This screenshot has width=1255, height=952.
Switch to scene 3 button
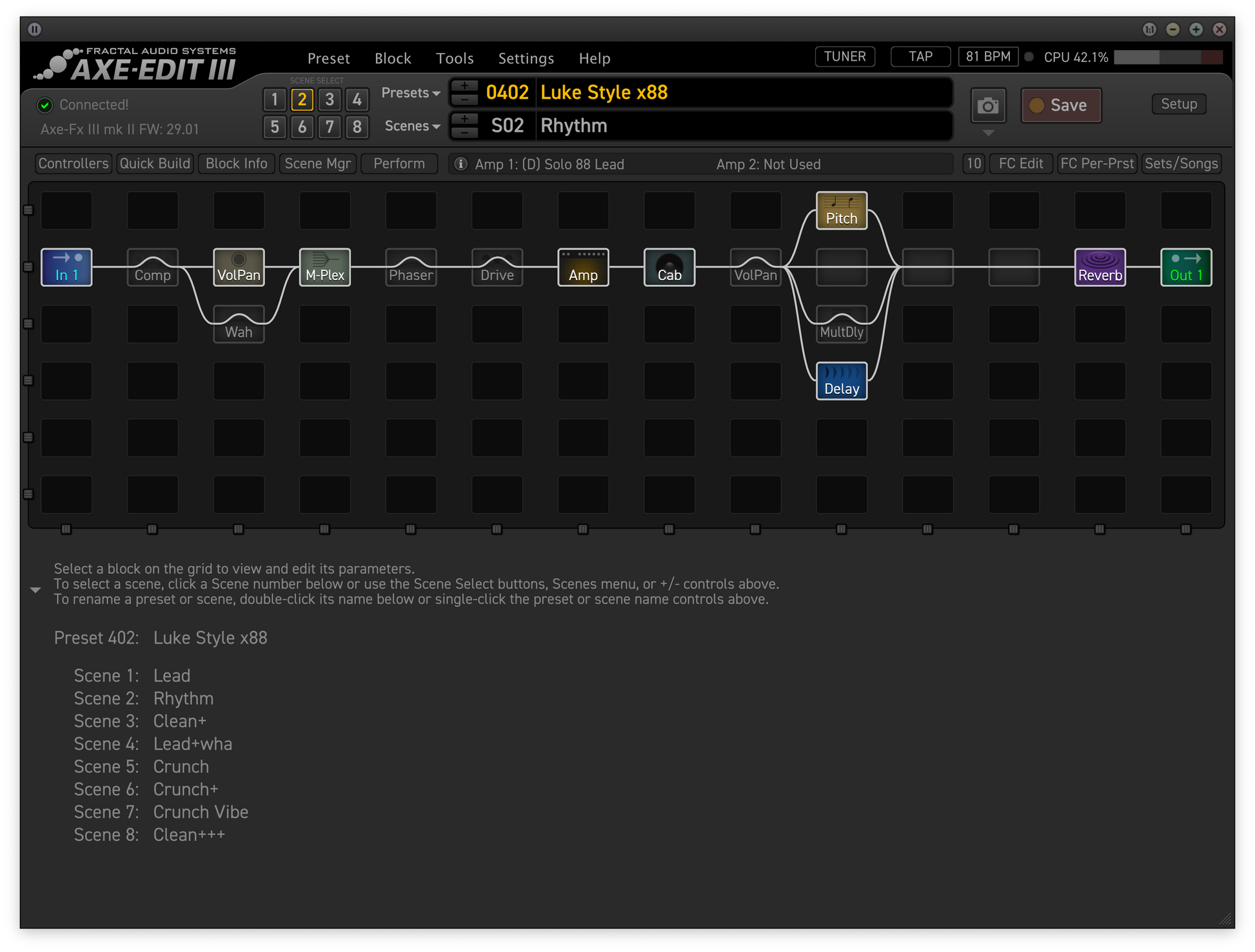click(x=330, y=99)
